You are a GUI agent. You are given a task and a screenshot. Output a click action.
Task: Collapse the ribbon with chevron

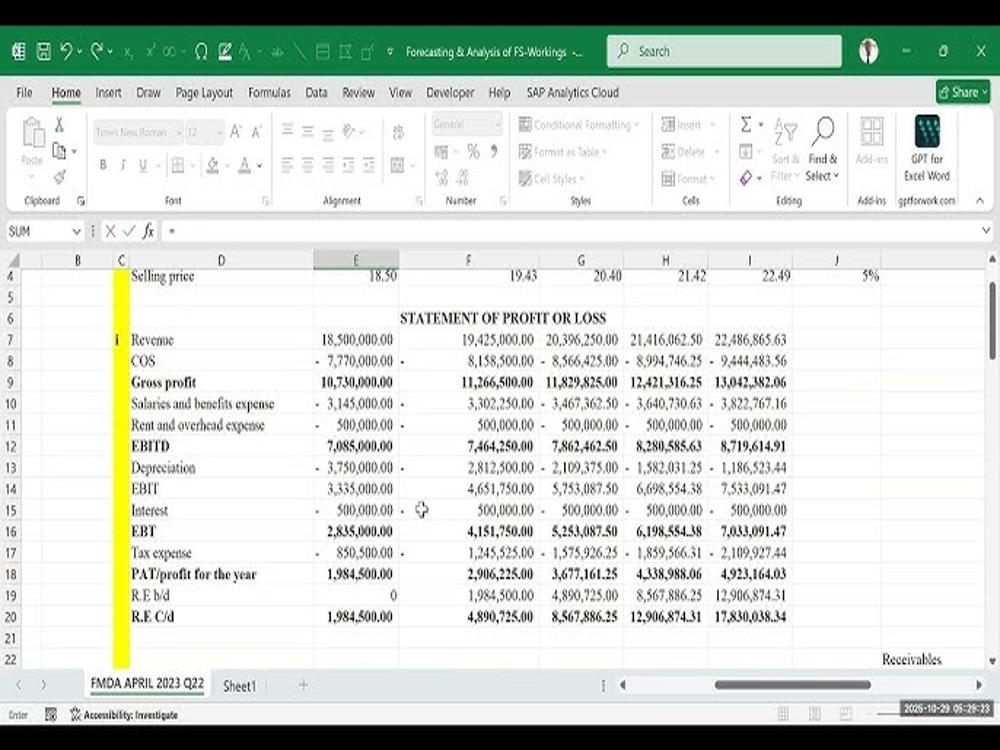click(980, 200)
